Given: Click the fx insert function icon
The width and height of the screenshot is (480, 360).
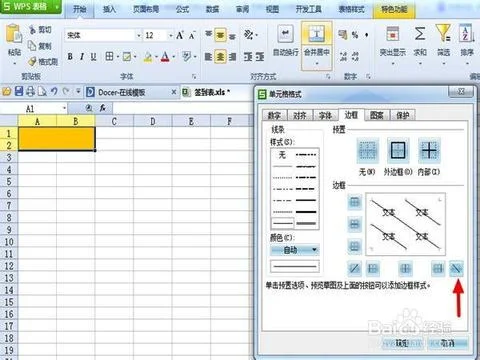Looking at the screenshot, I should click(x=103, y=108).
